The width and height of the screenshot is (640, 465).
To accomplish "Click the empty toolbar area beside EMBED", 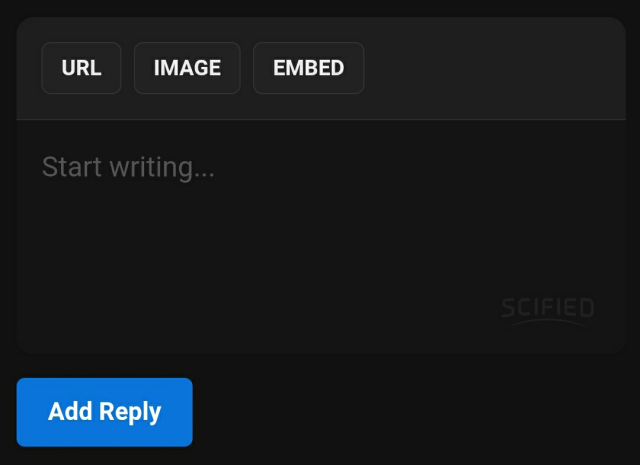I will [494, 68].
